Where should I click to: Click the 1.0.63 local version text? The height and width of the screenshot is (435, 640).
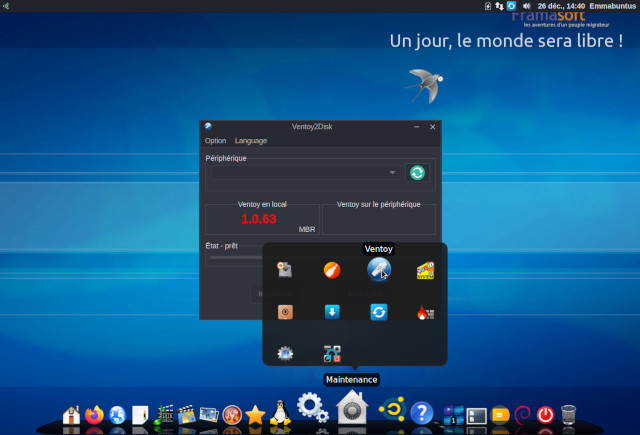[x=259, y=219]
